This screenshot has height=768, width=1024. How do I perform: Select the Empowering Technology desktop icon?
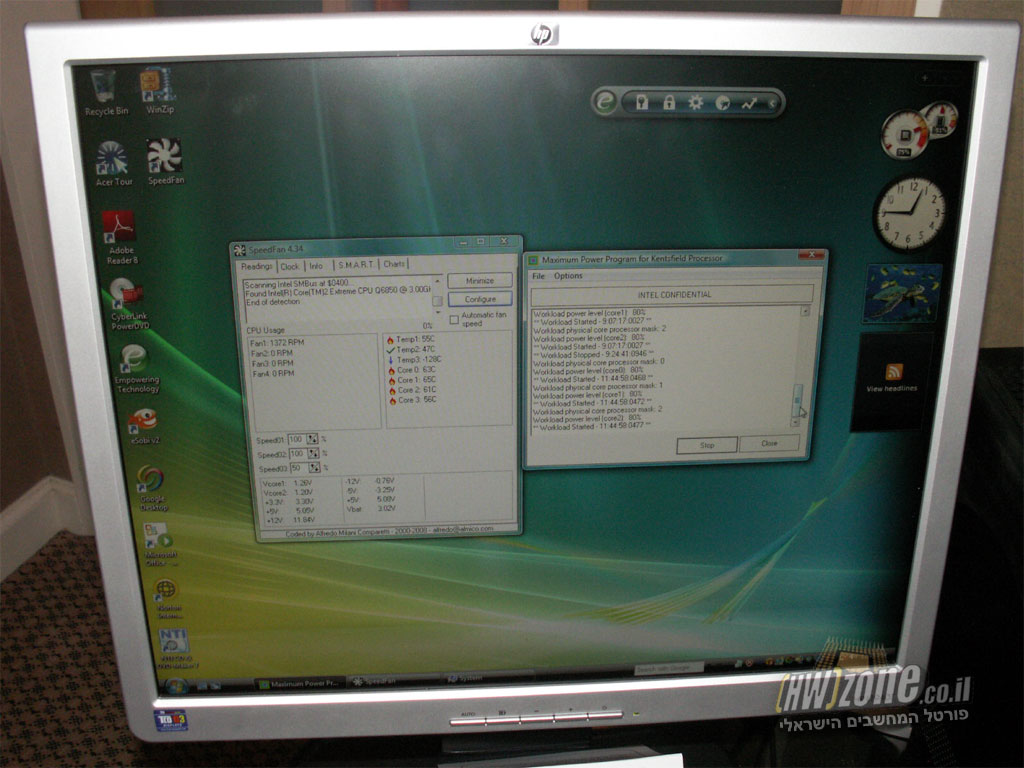136,369
